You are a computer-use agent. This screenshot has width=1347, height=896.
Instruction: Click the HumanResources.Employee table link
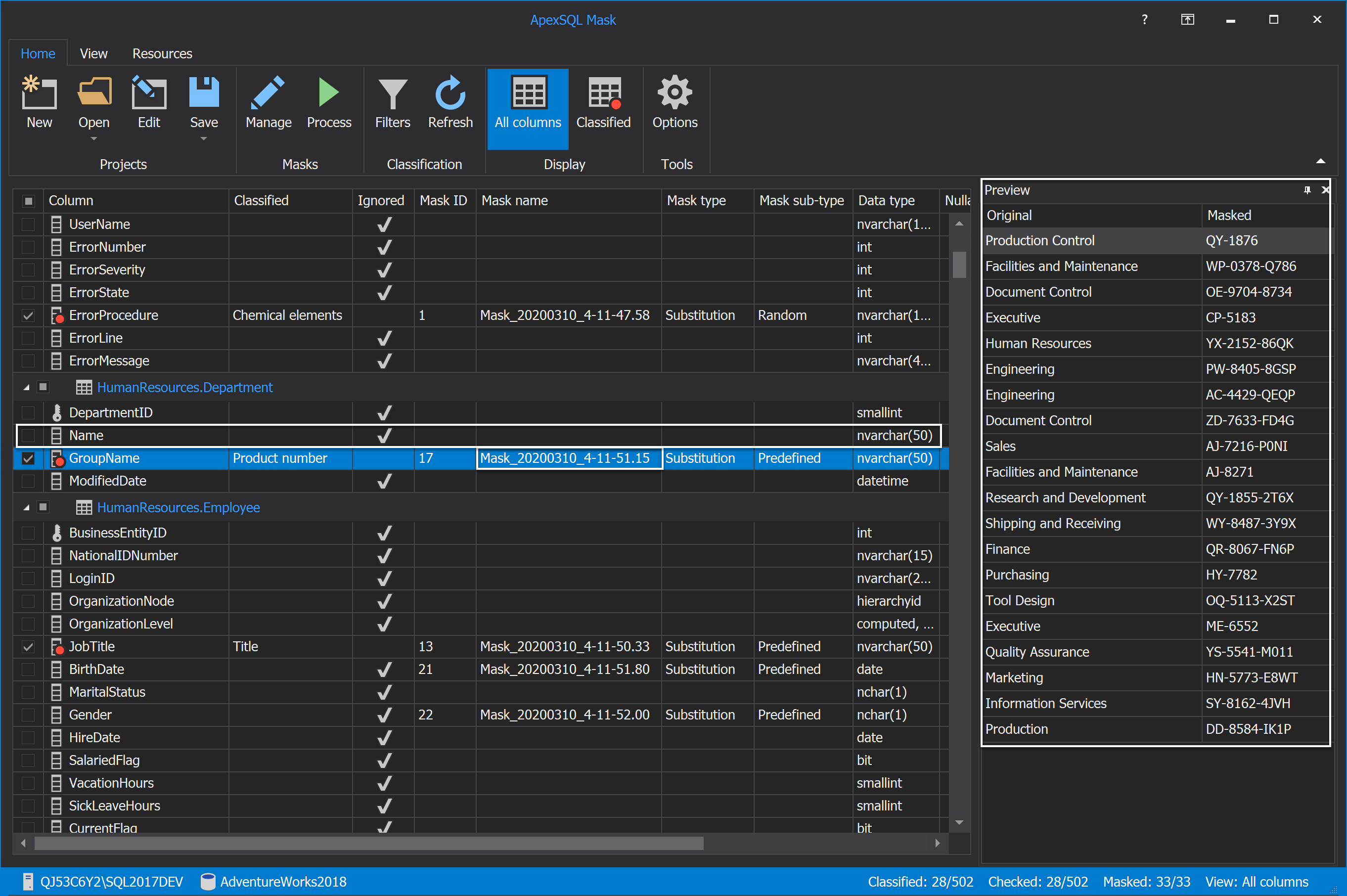(179, 507)
